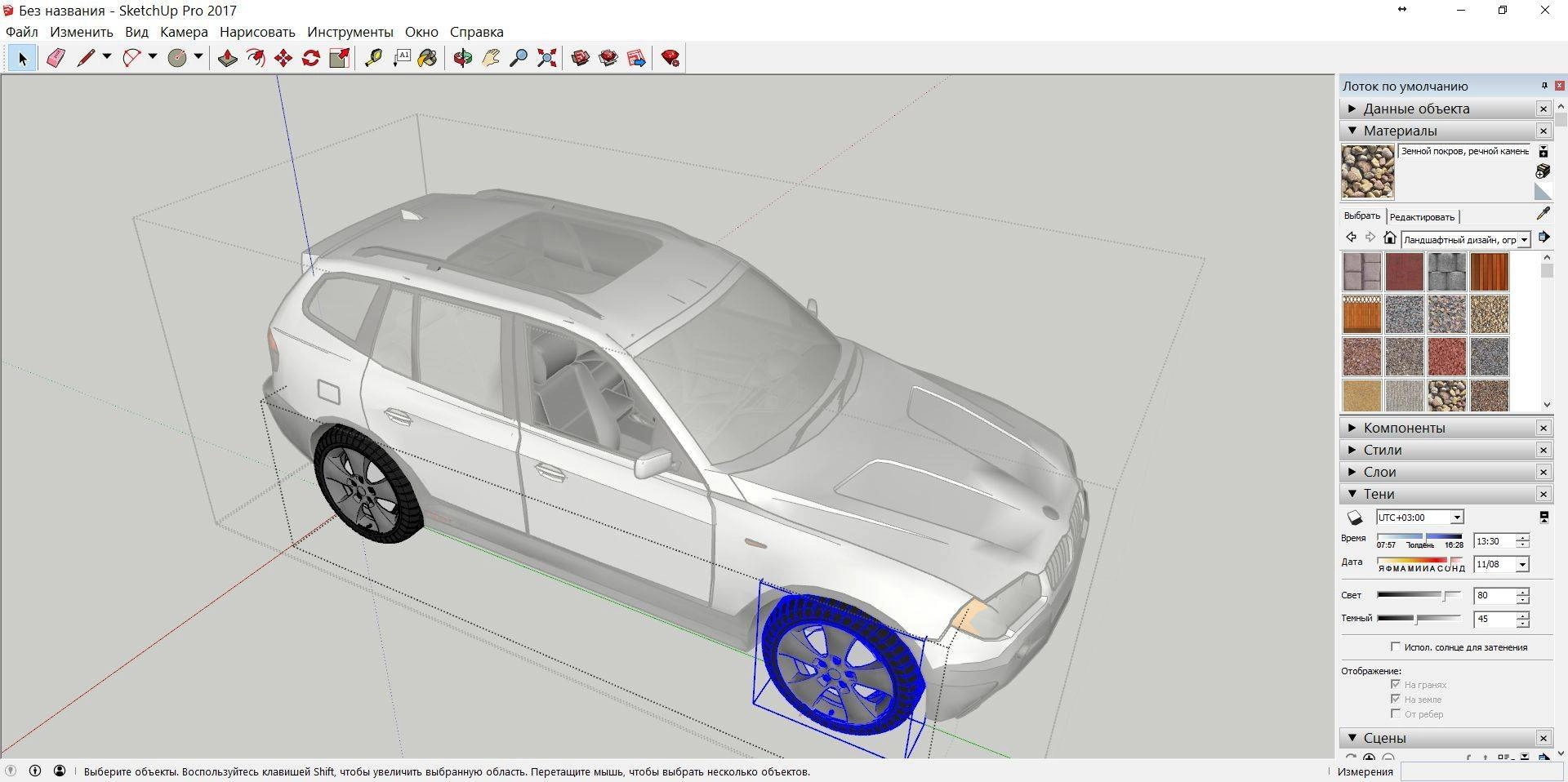Image resolution: width=1568 pixels, height=782 pixels.
Task: Activate the Push/Pull tool
Action: tap(228, 58)
